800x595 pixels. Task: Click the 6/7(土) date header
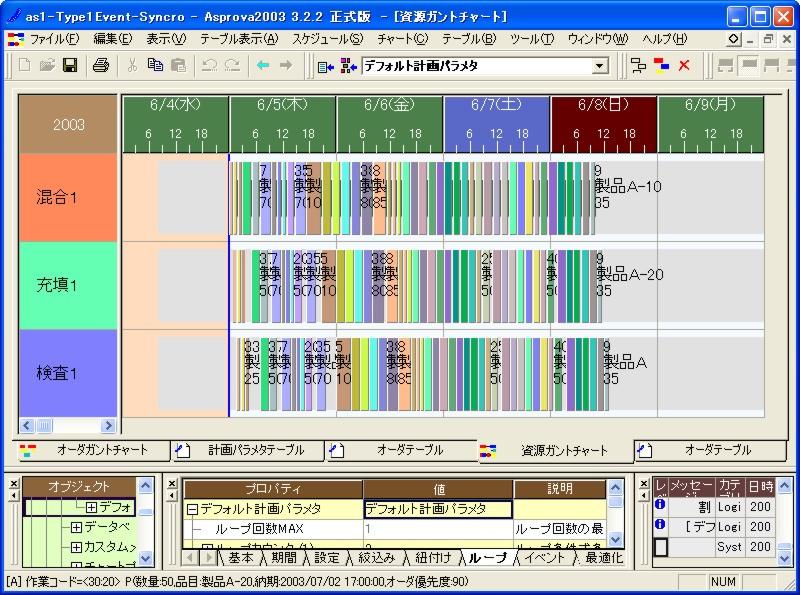coord(497,124)
